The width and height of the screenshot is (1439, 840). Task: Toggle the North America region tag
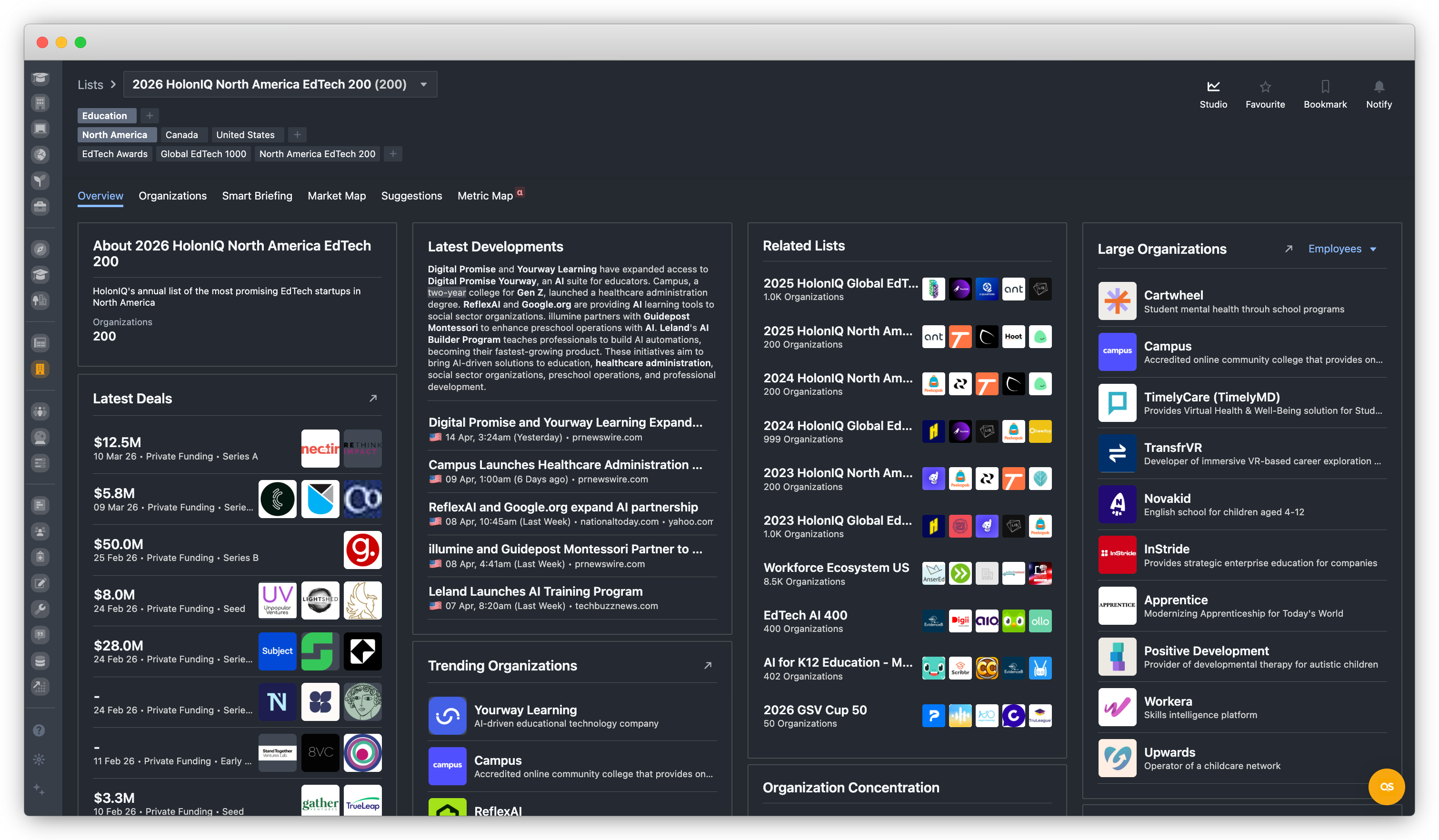coord(115,135)
